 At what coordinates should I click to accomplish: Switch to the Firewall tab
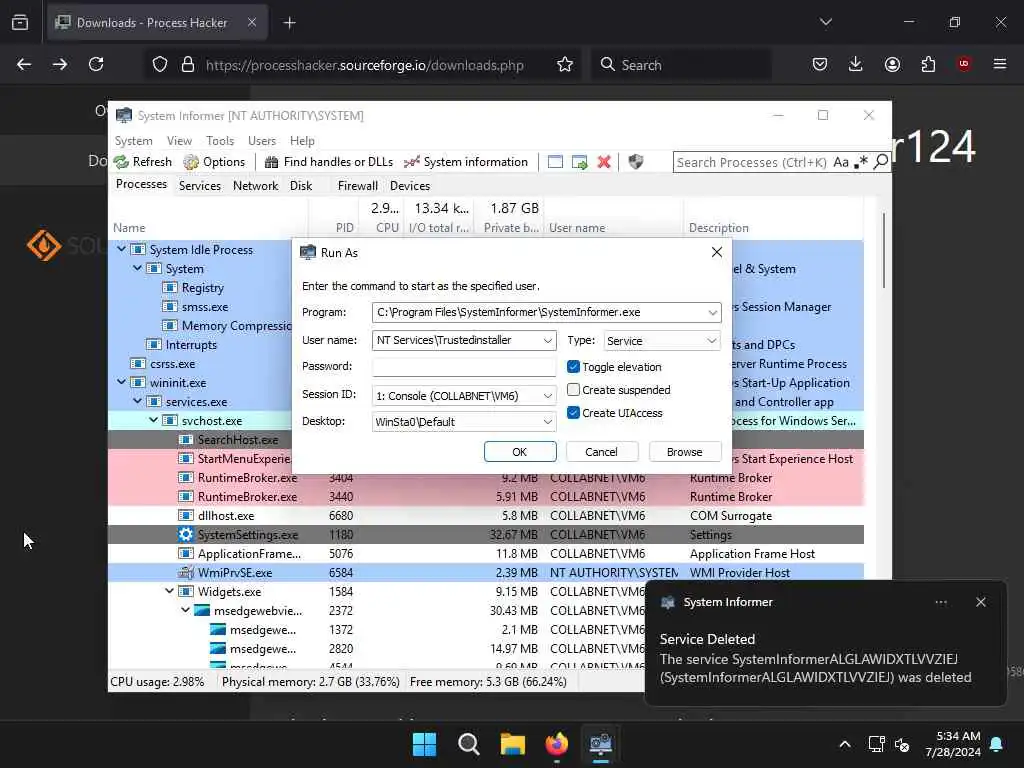[x=357, y=185]
